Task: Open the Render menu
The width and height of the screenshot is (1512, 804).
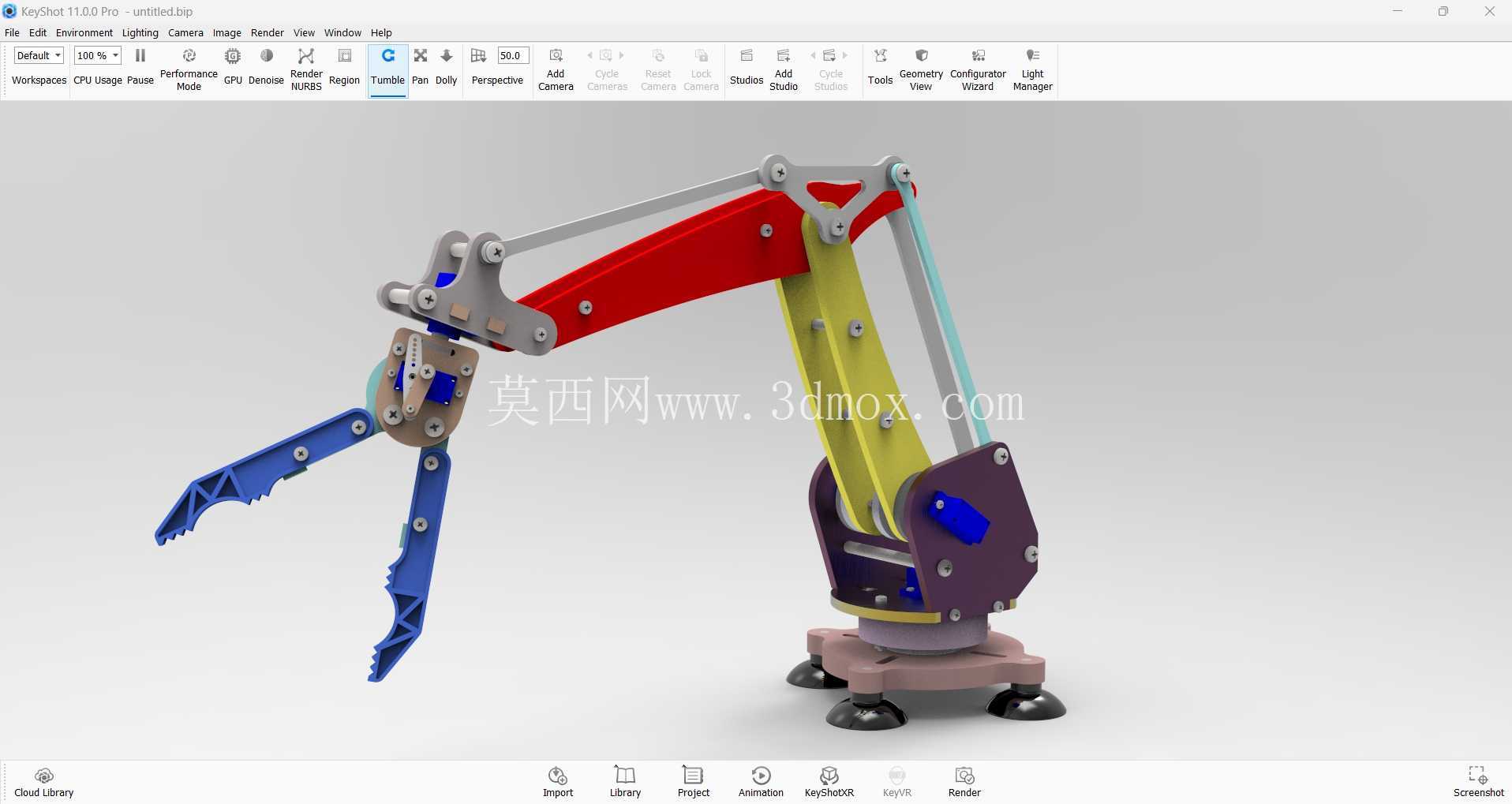Action: click(x=268, y=33)
